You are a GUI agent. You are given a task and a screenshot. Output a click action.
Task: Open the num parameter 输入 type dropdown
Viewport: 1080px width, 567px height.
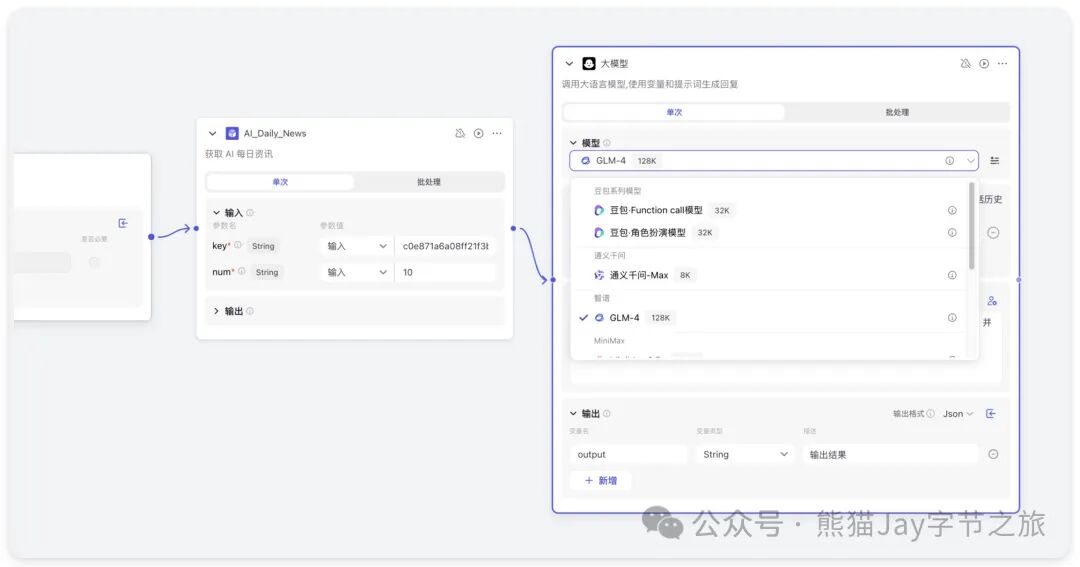pos(356,272)
